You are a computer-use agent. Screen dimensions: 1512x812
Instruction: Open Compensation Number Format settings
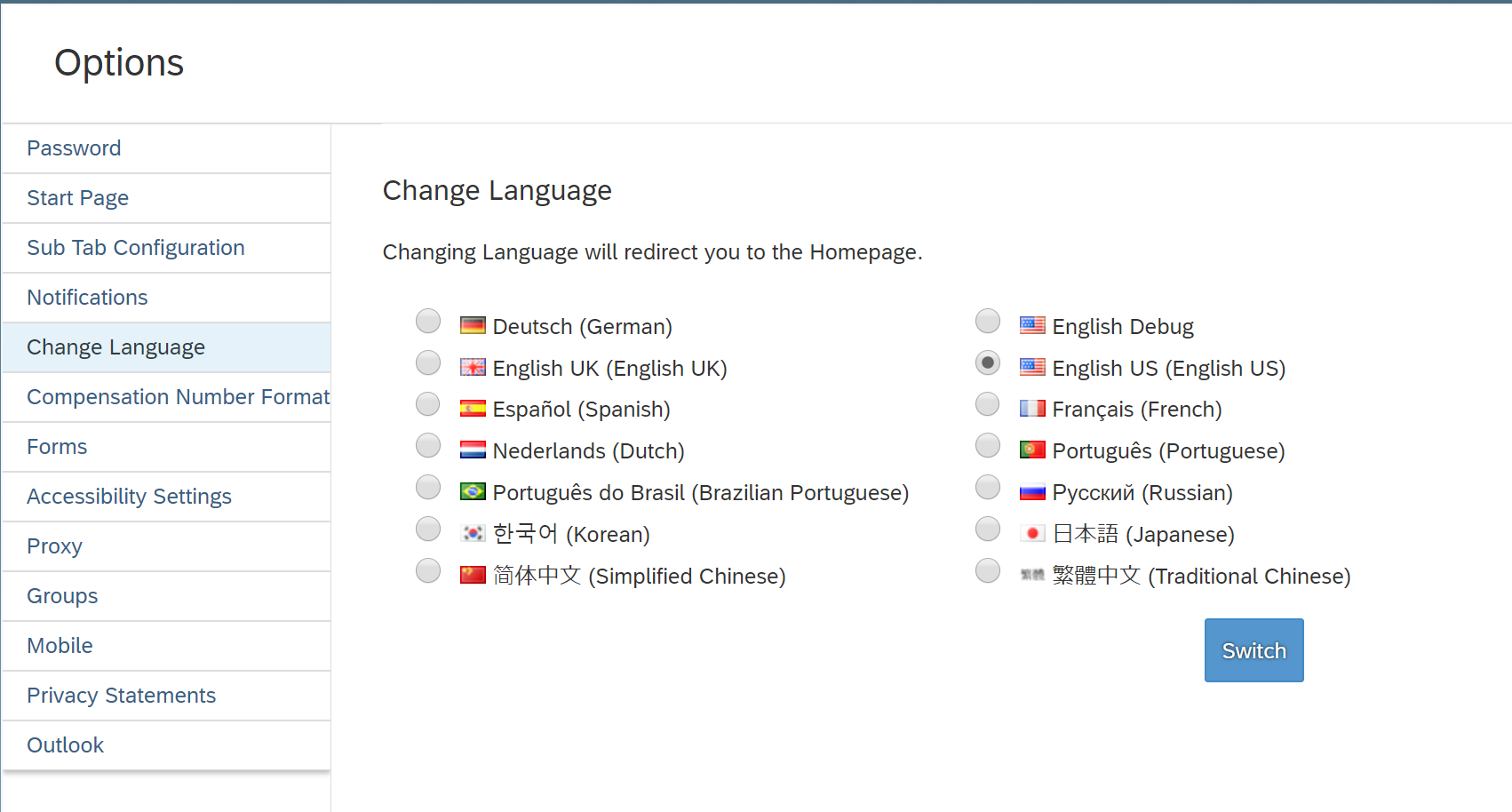[x=166, y=397]
